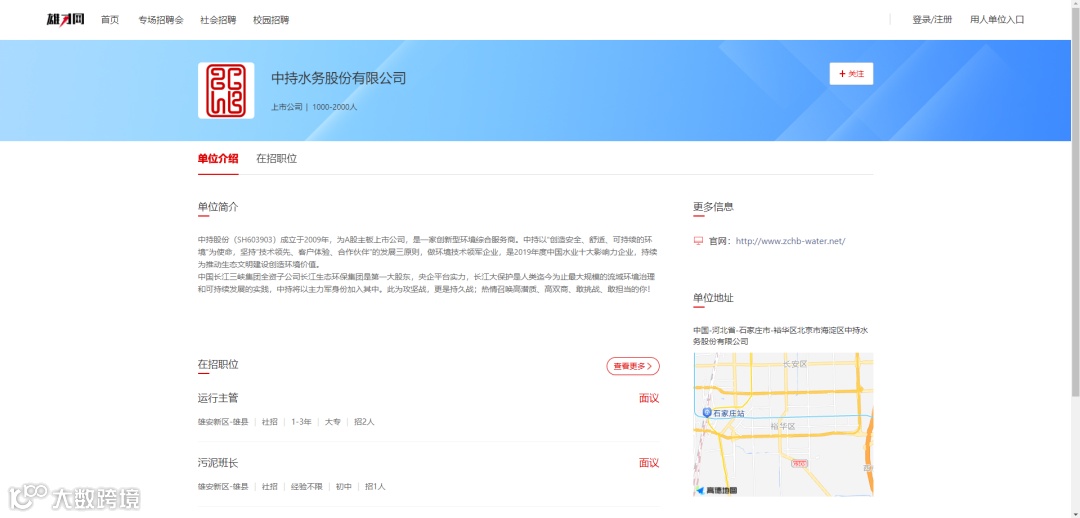Click the company address text
Viewport: 1080px width, 518px height.
(780, 335)
